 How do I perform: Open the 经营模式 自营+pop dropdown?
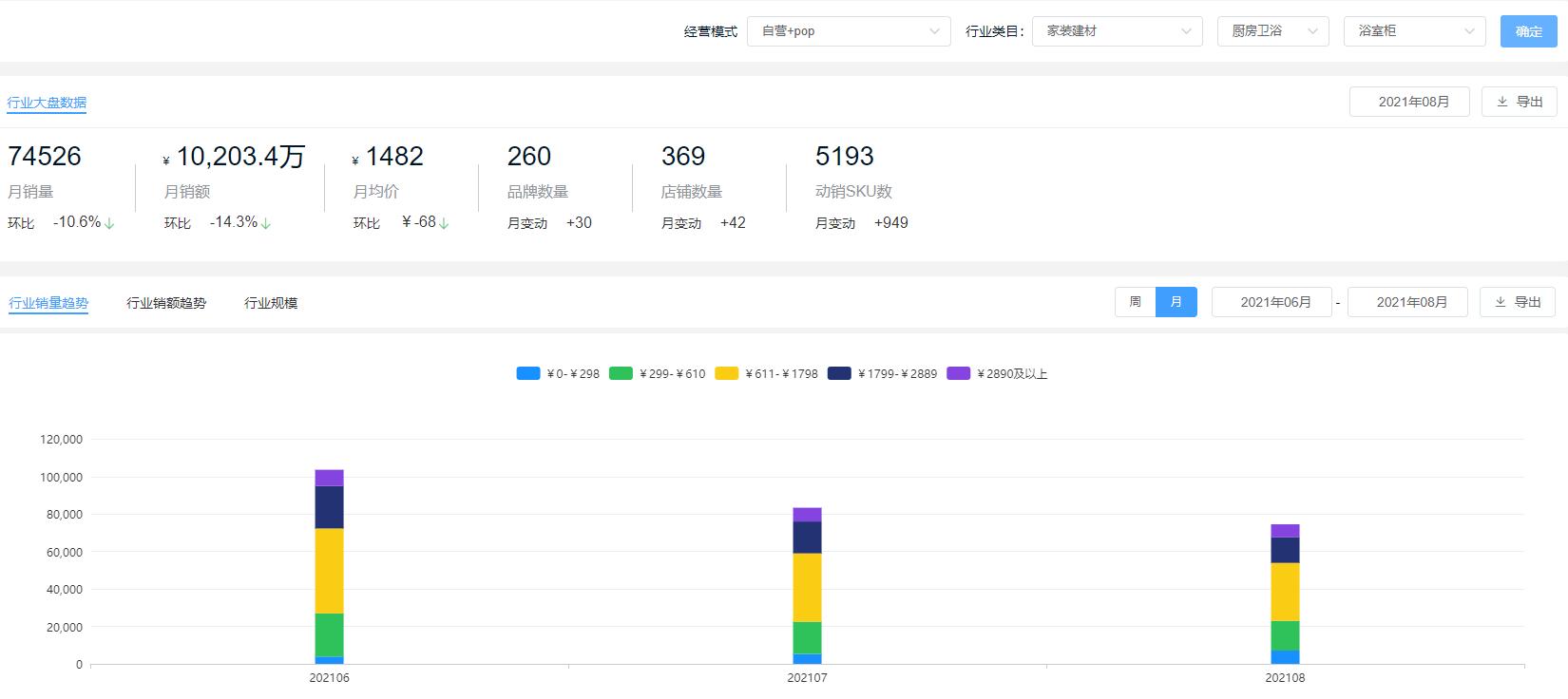point(849,31)
